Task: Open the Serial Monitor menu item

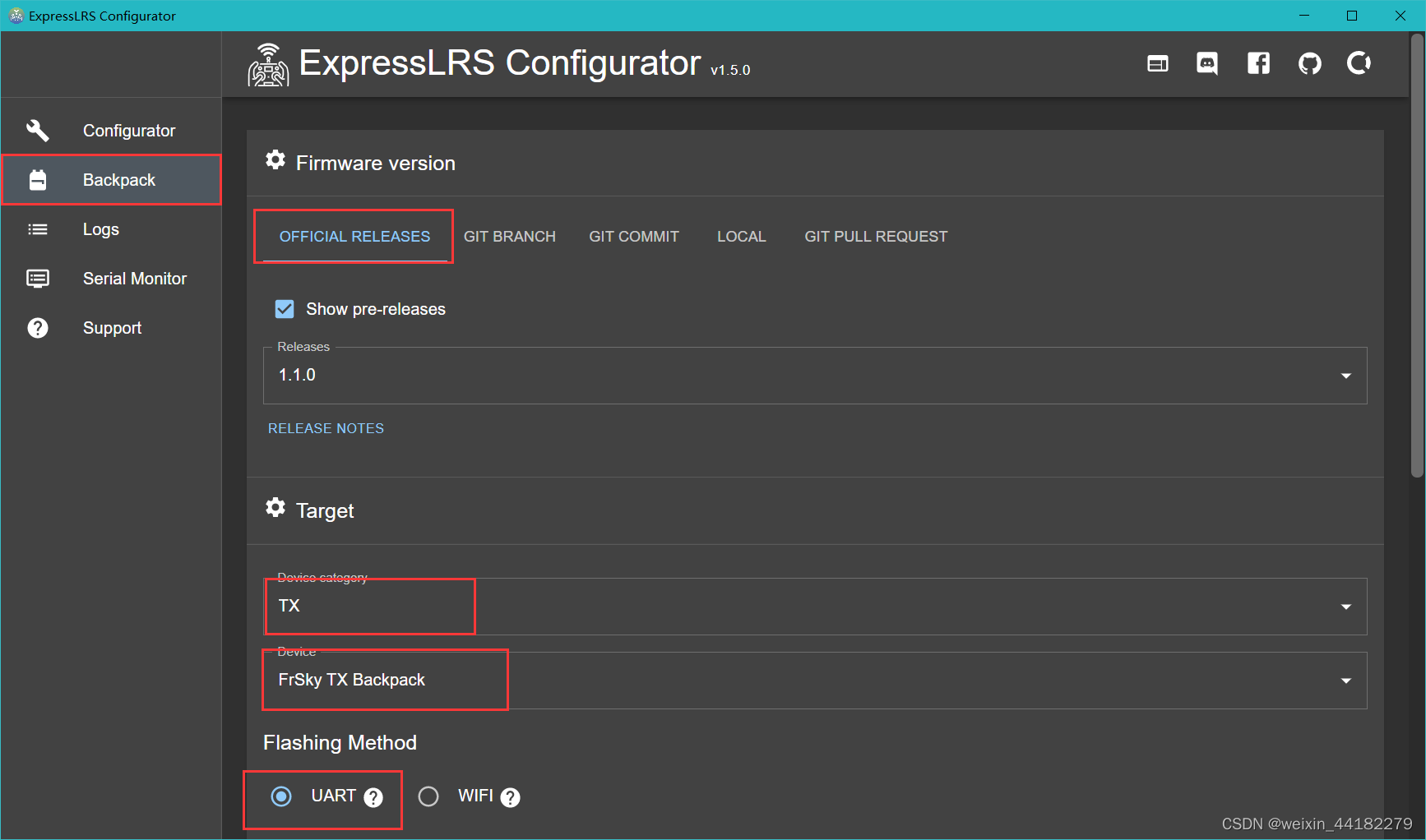Action: [x=111, y=279]
